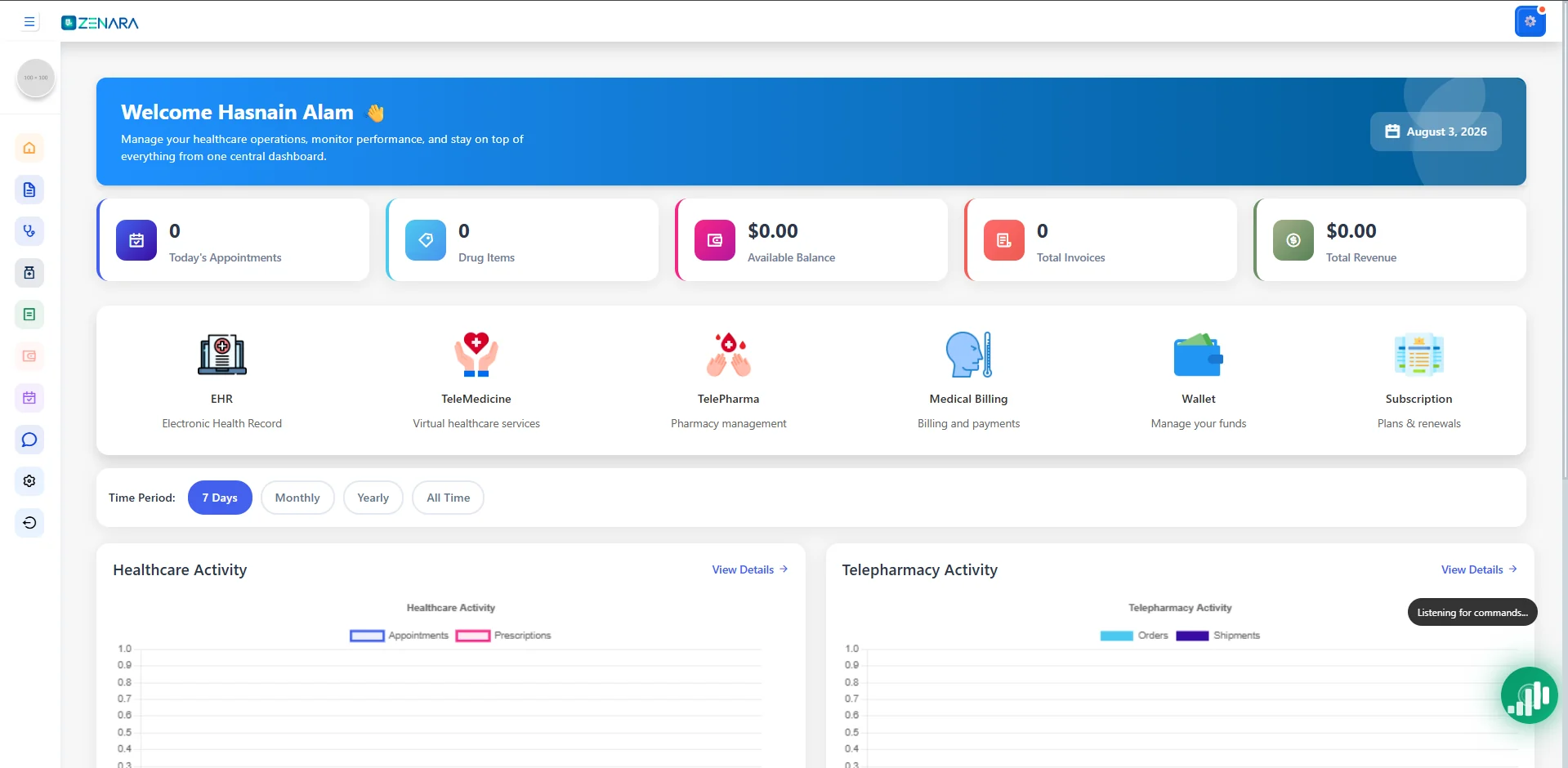Open View Details for Healthcare Activity

click(x=750, y=569)
